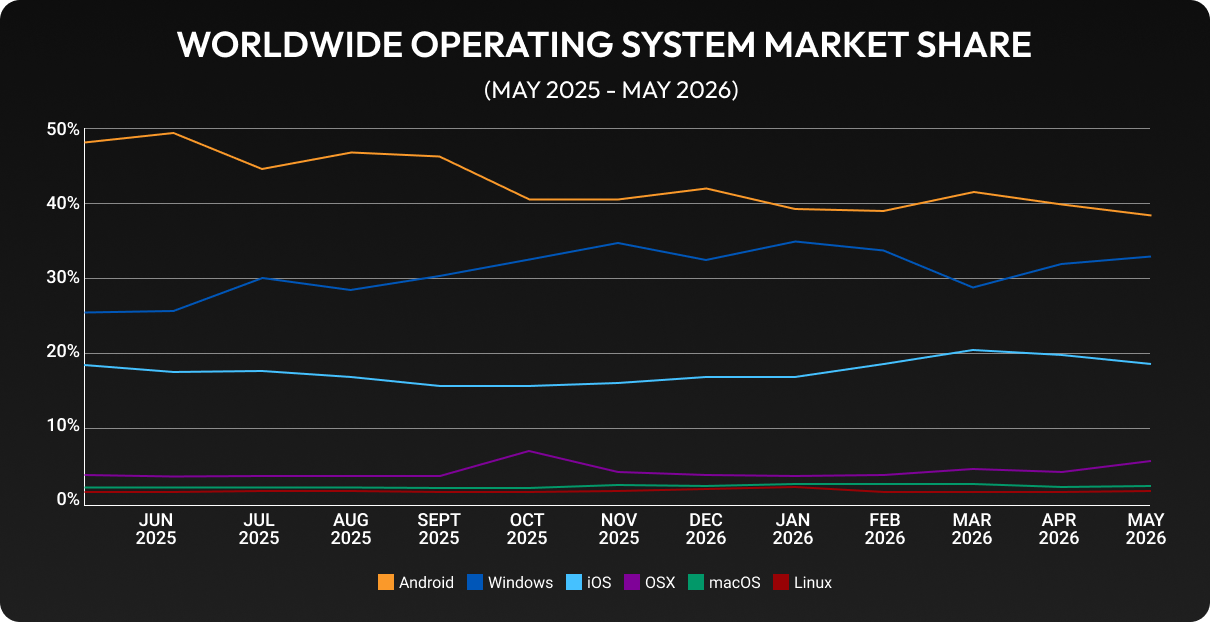Click the iOS light blue legend swatch
1210x622 pixels.
coord(574,582)
